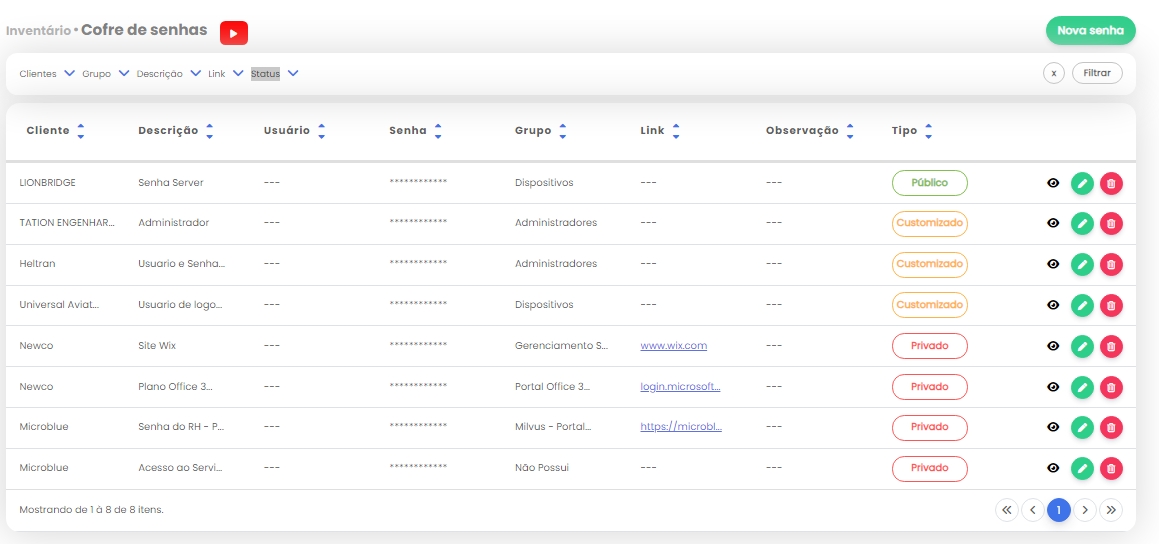
Task: Expand the Status filter dropdown
Action: [x=293, y=73]
